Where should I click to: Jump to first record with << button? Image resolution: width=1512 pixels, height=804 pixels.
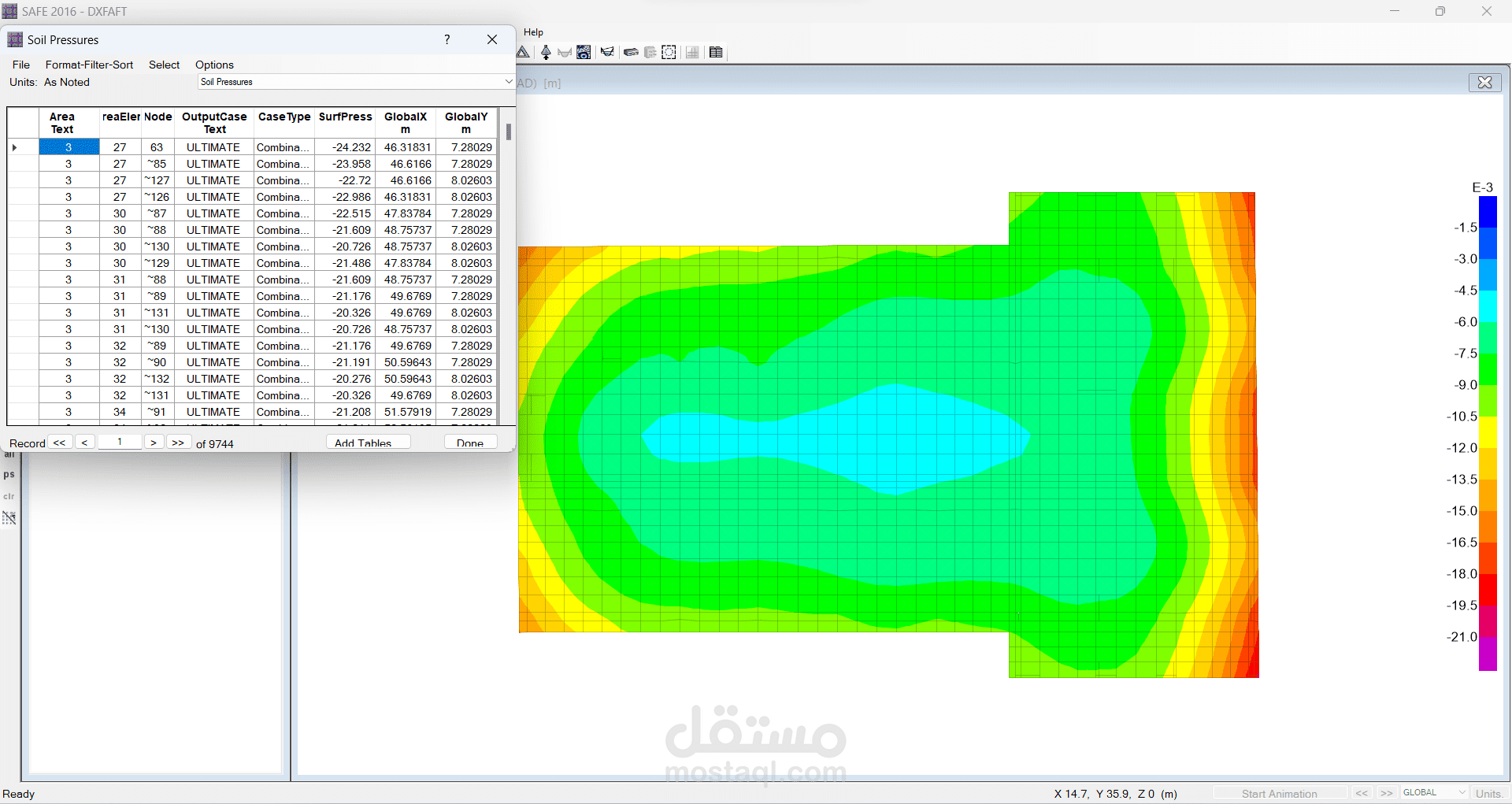[60, 443]
